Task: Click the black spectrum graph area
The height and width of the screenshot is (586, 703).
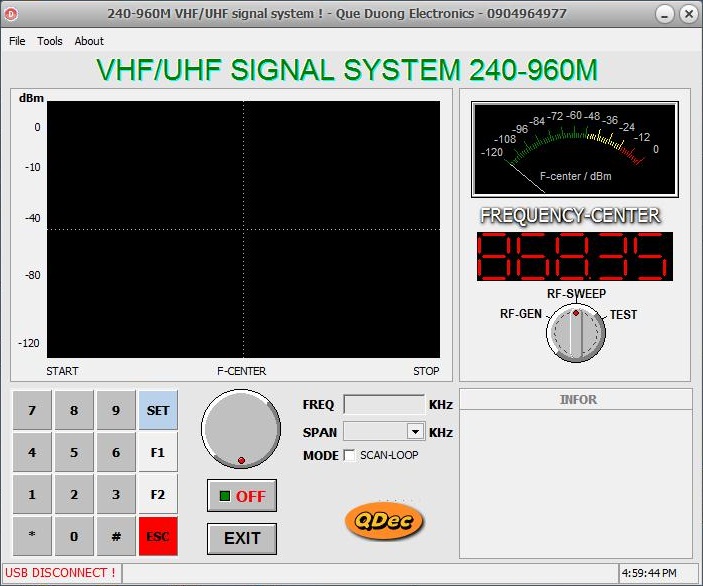Action: tap(243, 229)
